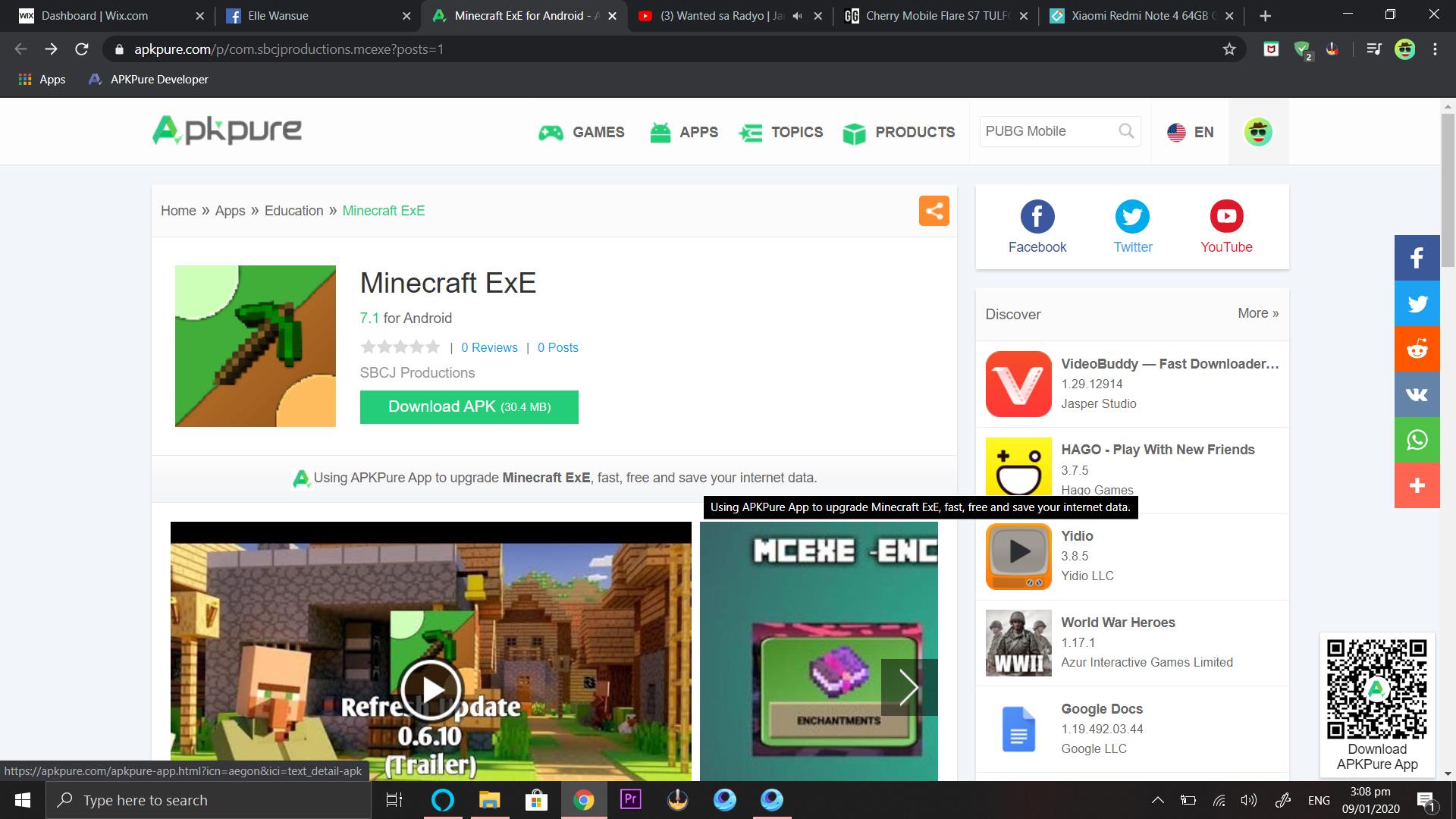Go to Home breadcrumb
This screenshot has height=819, width=1456.
178,211
